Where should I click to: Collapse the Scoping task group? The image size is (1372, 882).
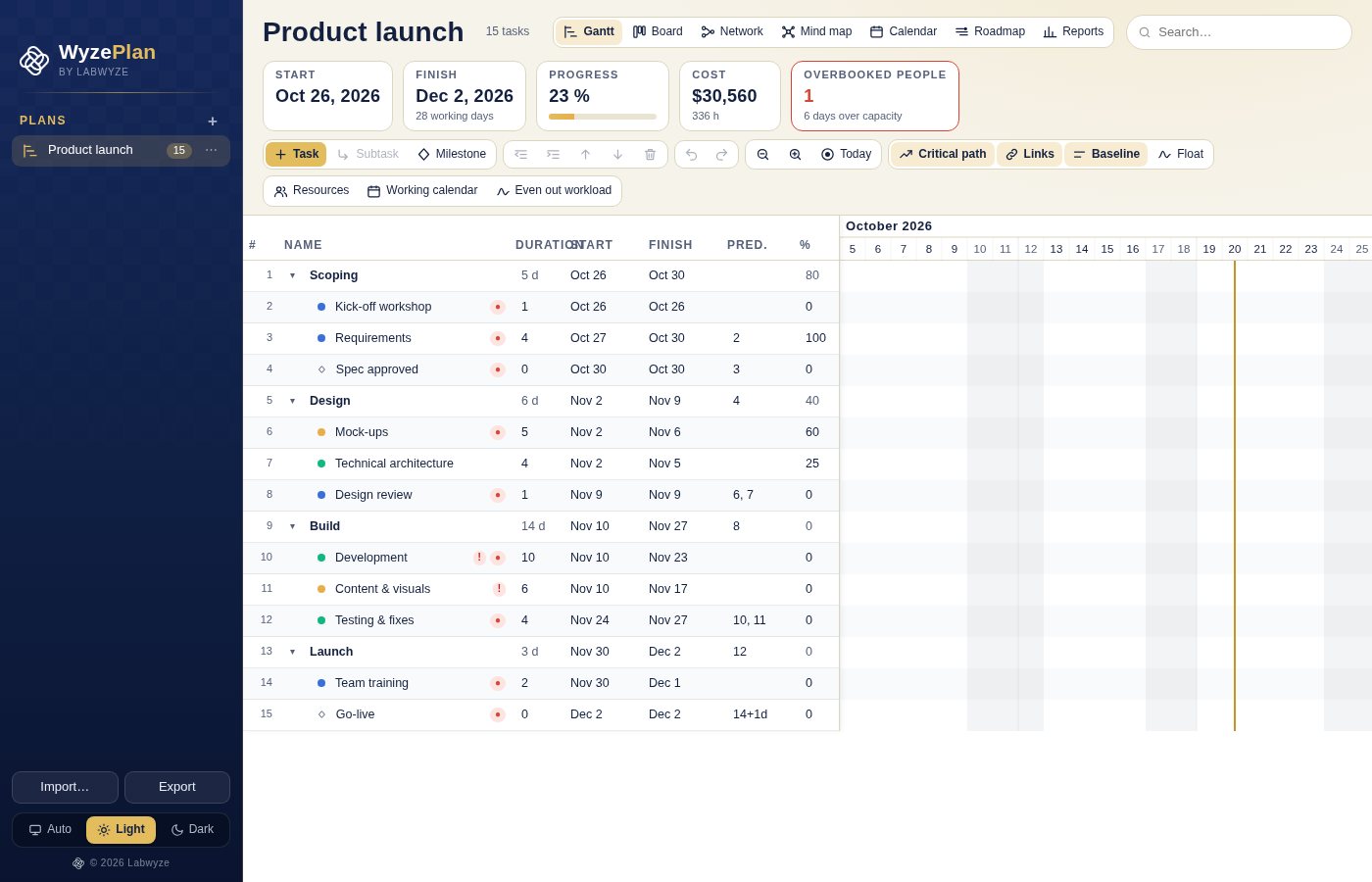(x=292, y=275)
